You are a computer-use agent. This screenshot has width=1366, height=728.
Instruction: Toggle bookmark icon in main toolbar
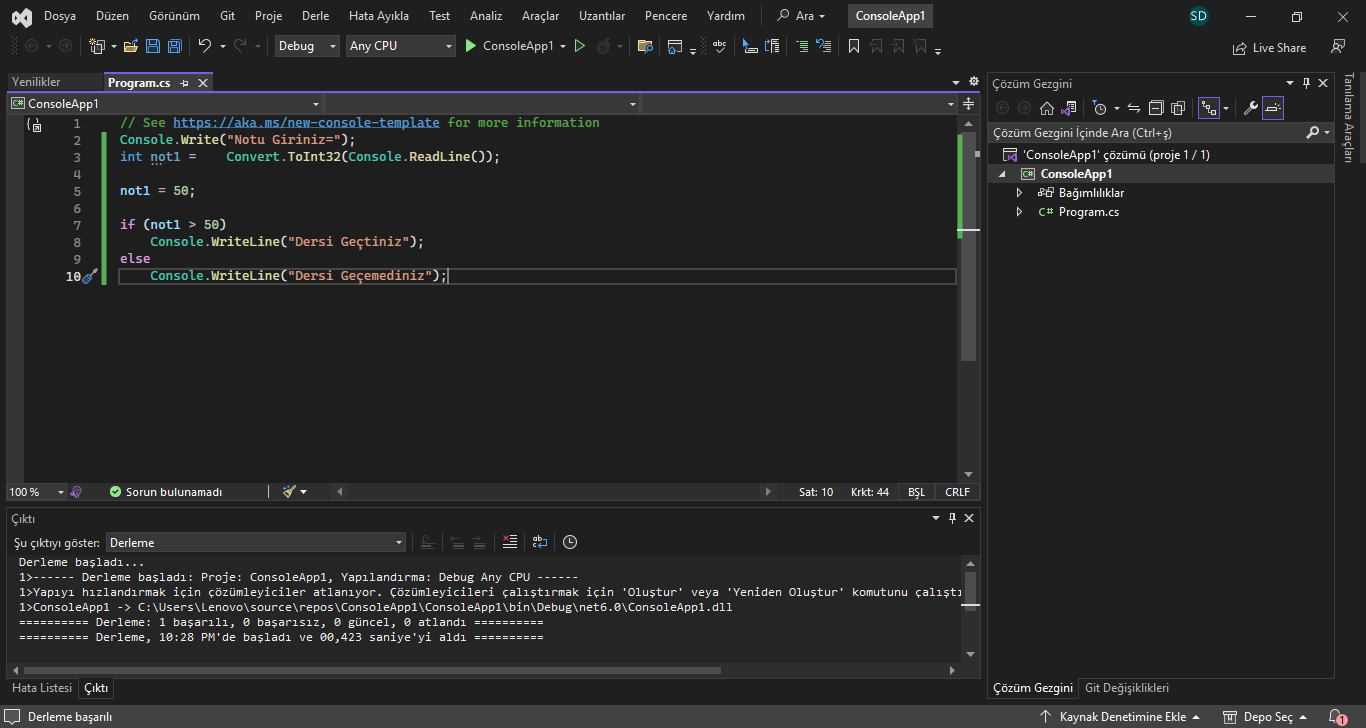[853, 46]
